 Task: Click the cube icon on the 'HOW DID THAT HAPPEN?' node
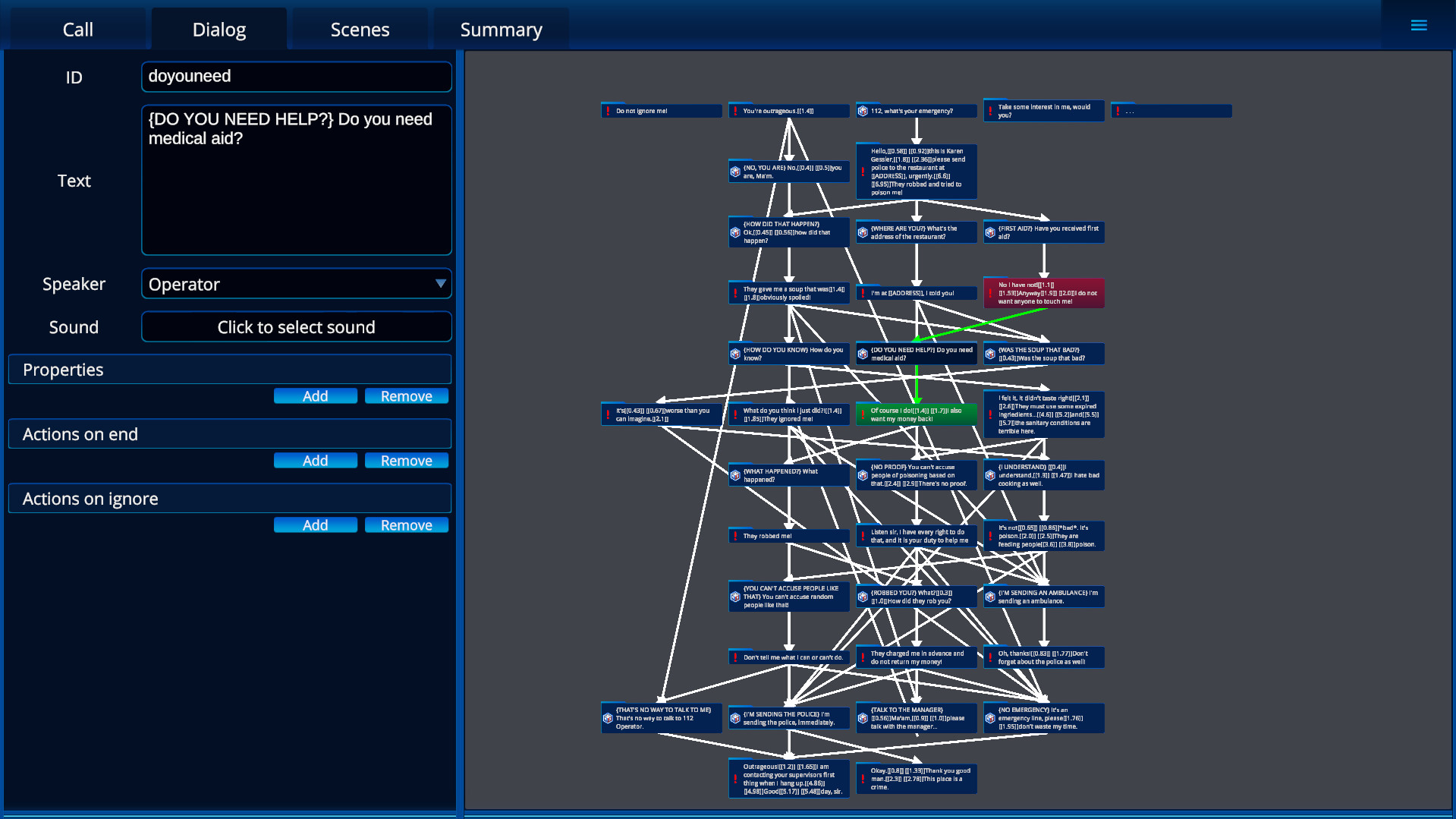click(x=734, y=232)
